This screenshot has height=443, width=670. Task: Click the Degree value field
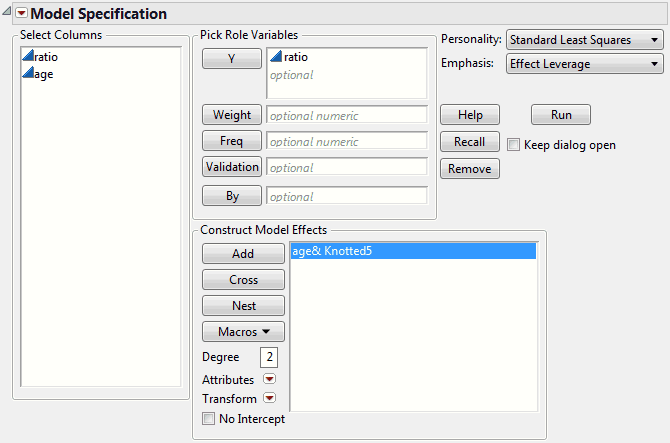pos(267,357)
